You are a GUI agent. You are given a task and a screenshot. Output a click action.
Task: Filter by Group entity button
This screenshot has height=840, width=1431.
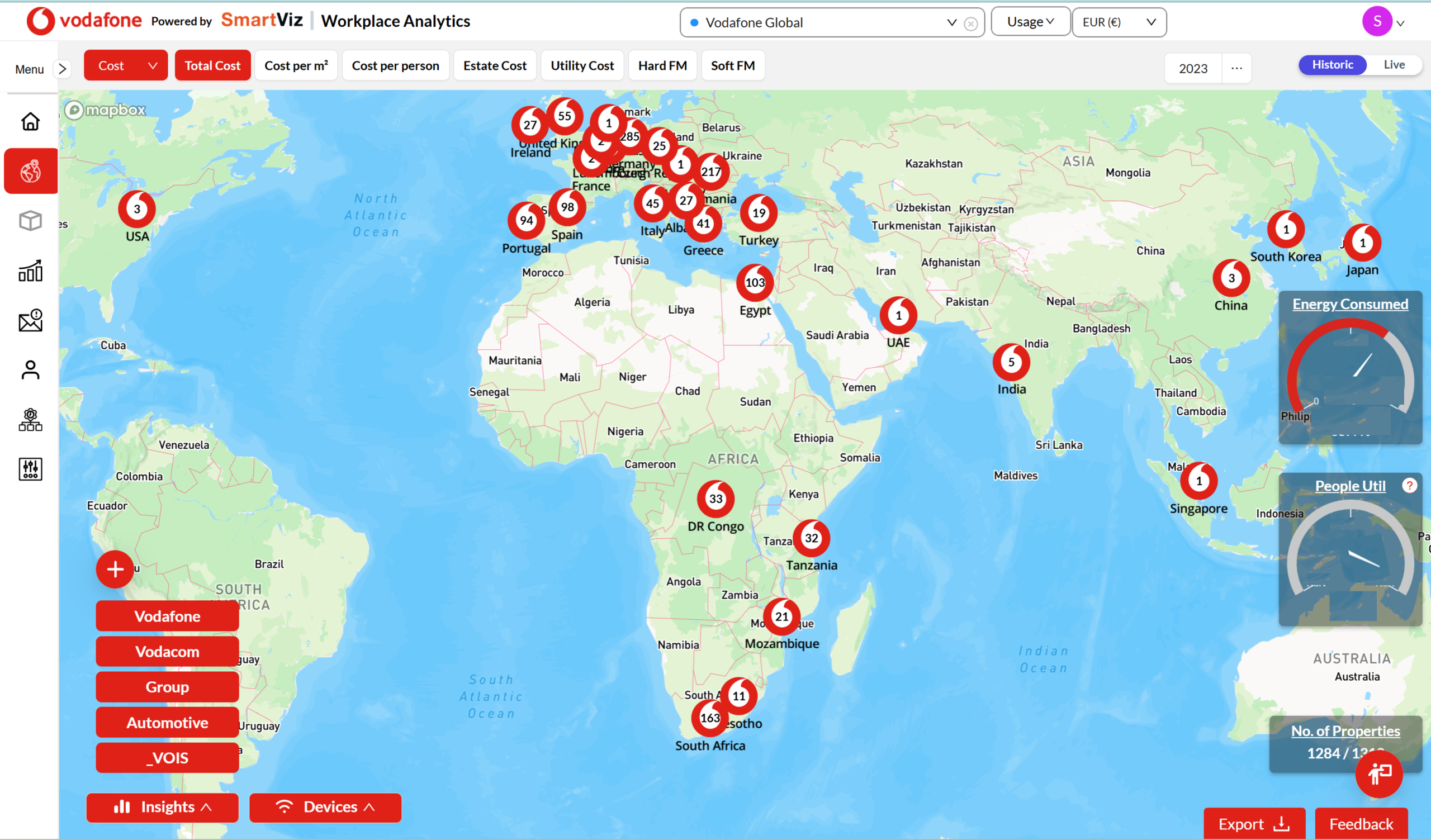(167, 687)
